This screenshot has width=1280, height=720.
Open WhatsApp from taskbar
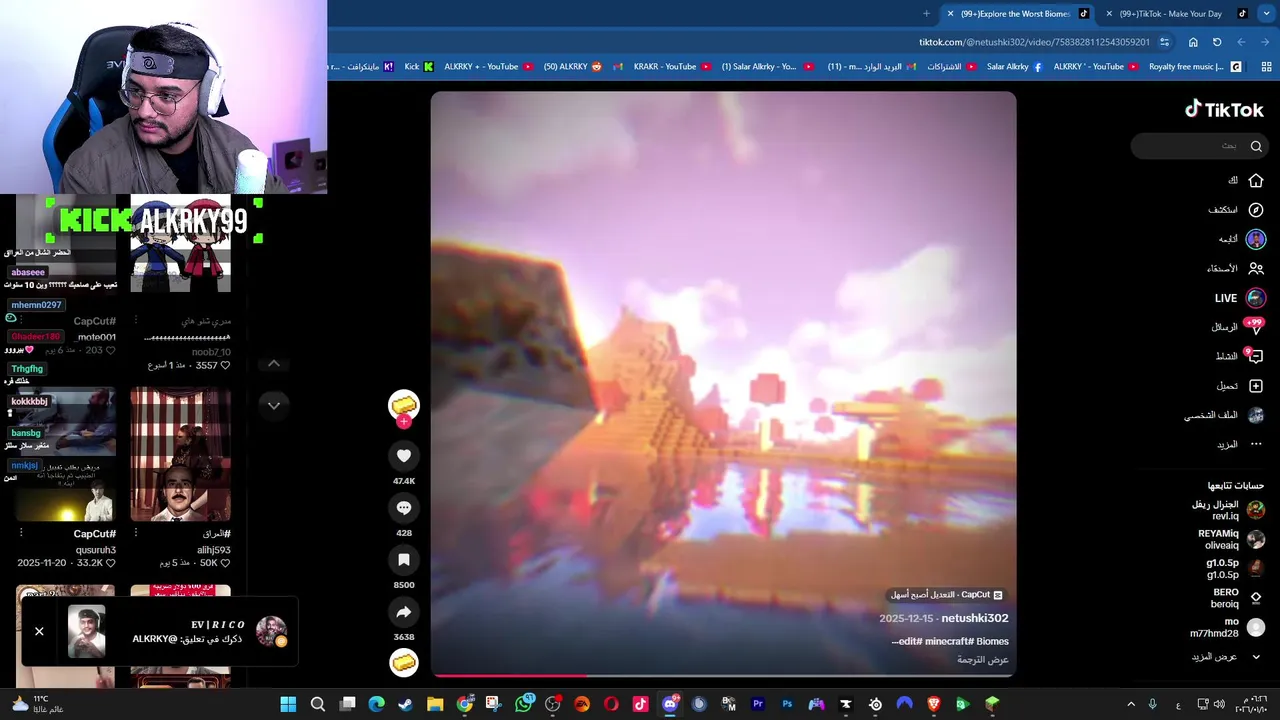[x=523, y=704]
